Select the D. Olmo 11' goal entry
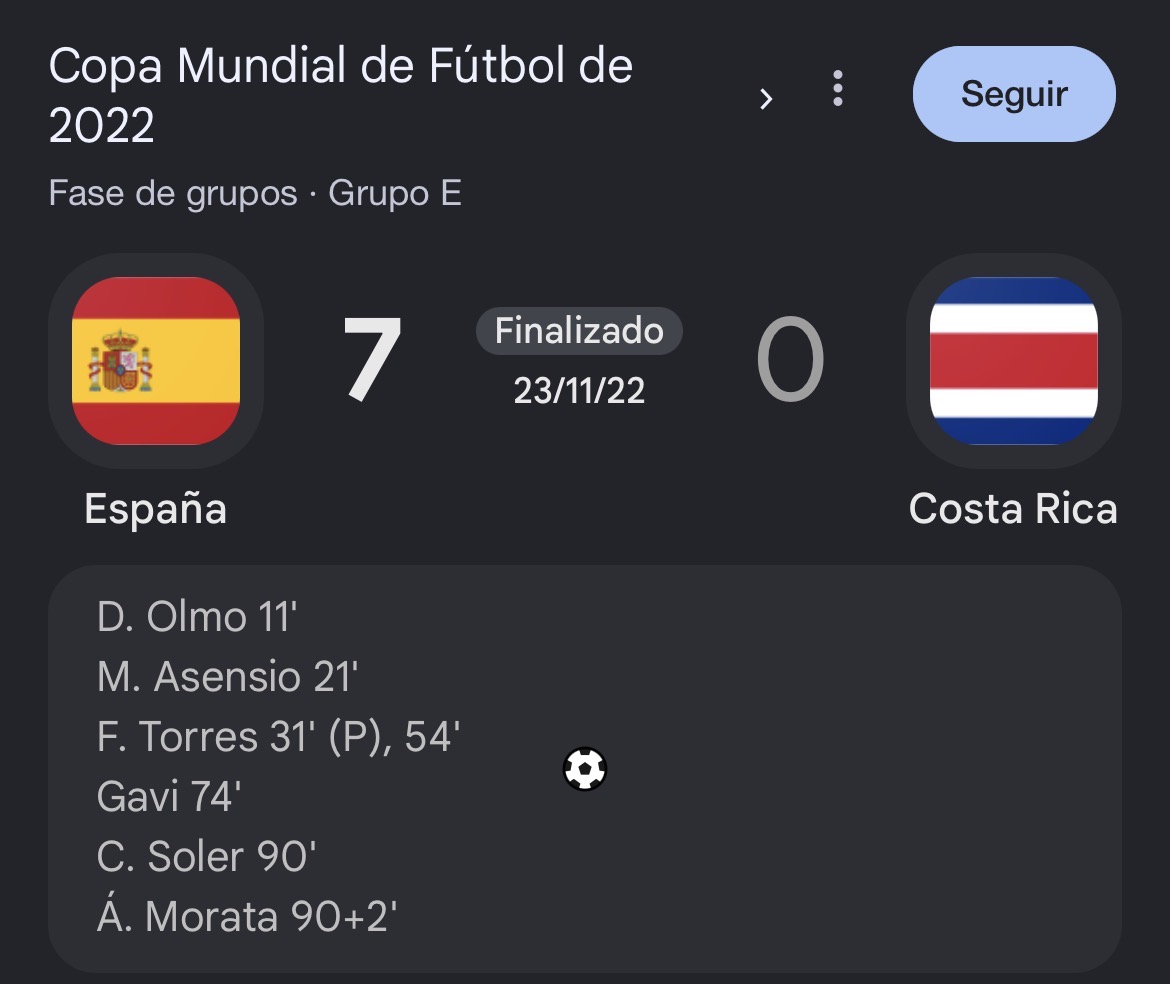Viewport: 1170px width, 984px height. [x=197, y=617]
